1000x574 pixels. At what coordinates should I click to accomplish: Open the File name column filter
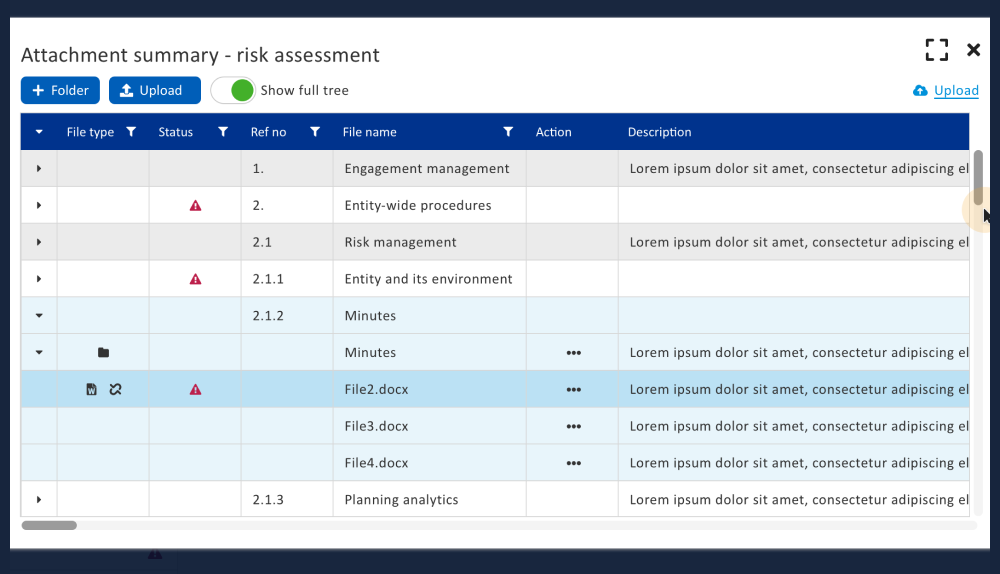508,132
